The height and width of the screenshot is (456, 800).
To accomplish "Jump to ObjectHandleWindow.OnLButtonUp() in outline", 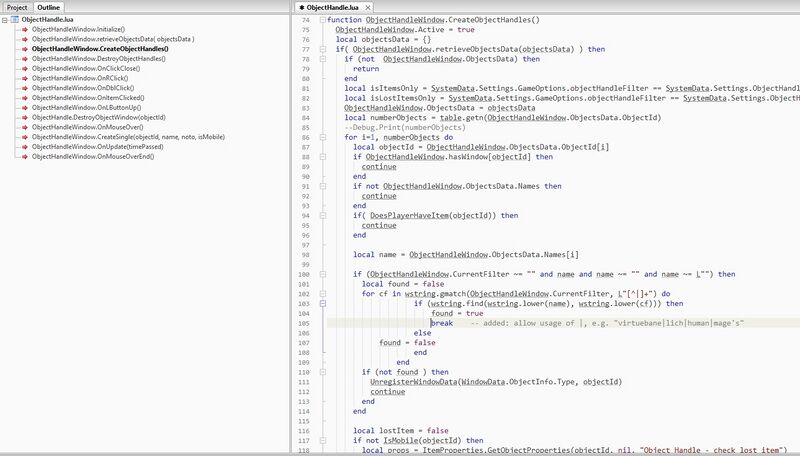I will [x=86, y=108].
